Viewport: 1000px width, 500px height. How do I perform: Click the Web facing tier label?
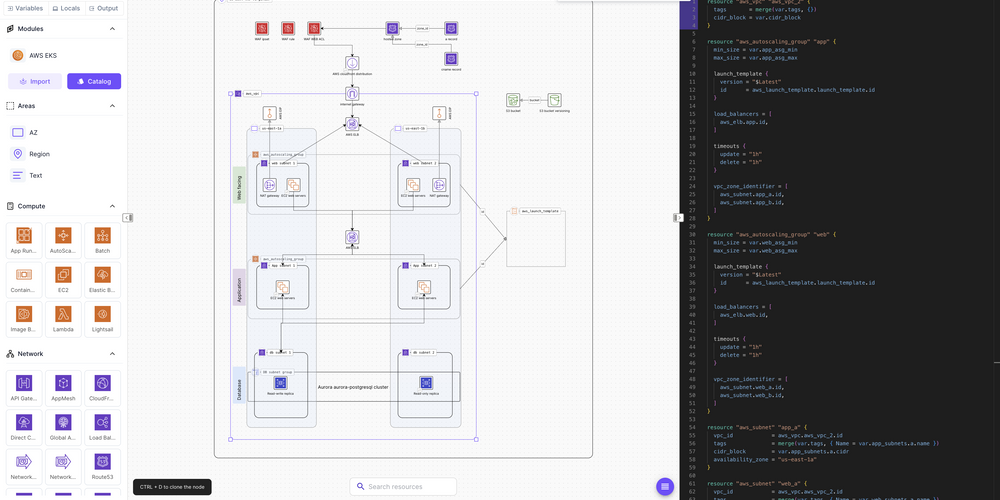[x=239, y=185]
